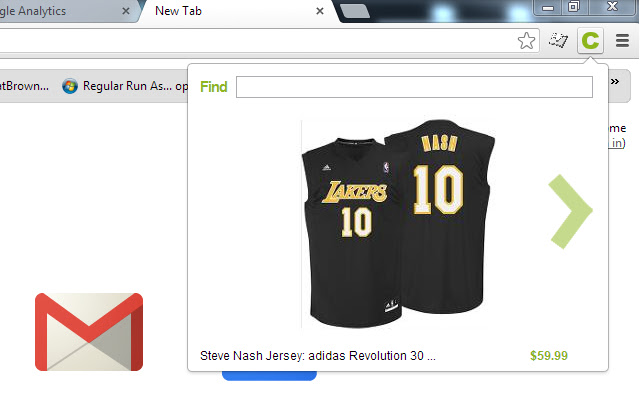Open the Gmail app shortcut

89,332
